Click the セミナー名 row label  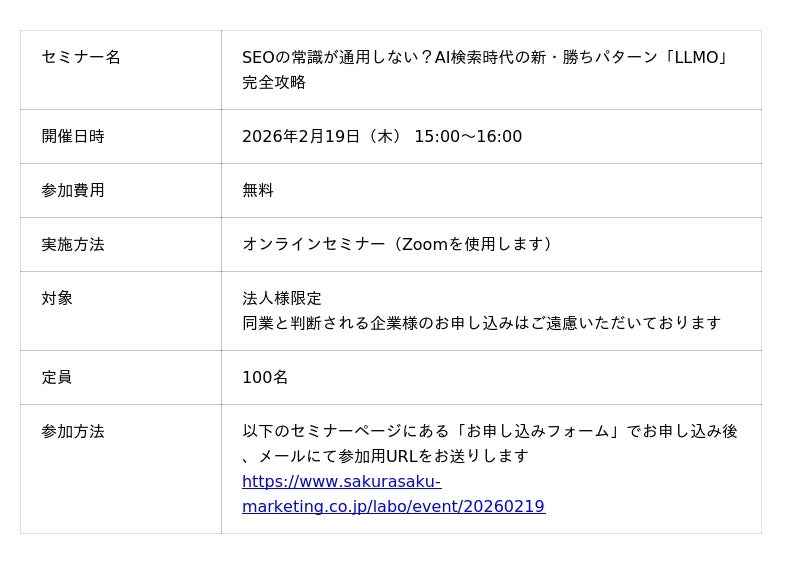click(x=81, y=58)
